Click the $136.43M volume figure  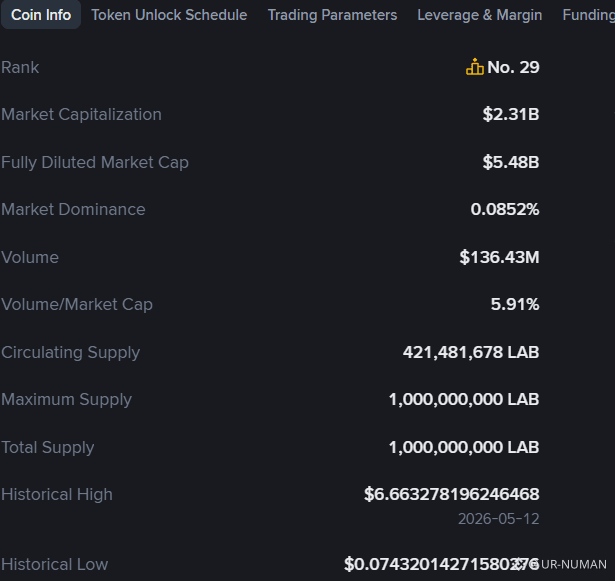pyautogui.click(x=499, y=257)
